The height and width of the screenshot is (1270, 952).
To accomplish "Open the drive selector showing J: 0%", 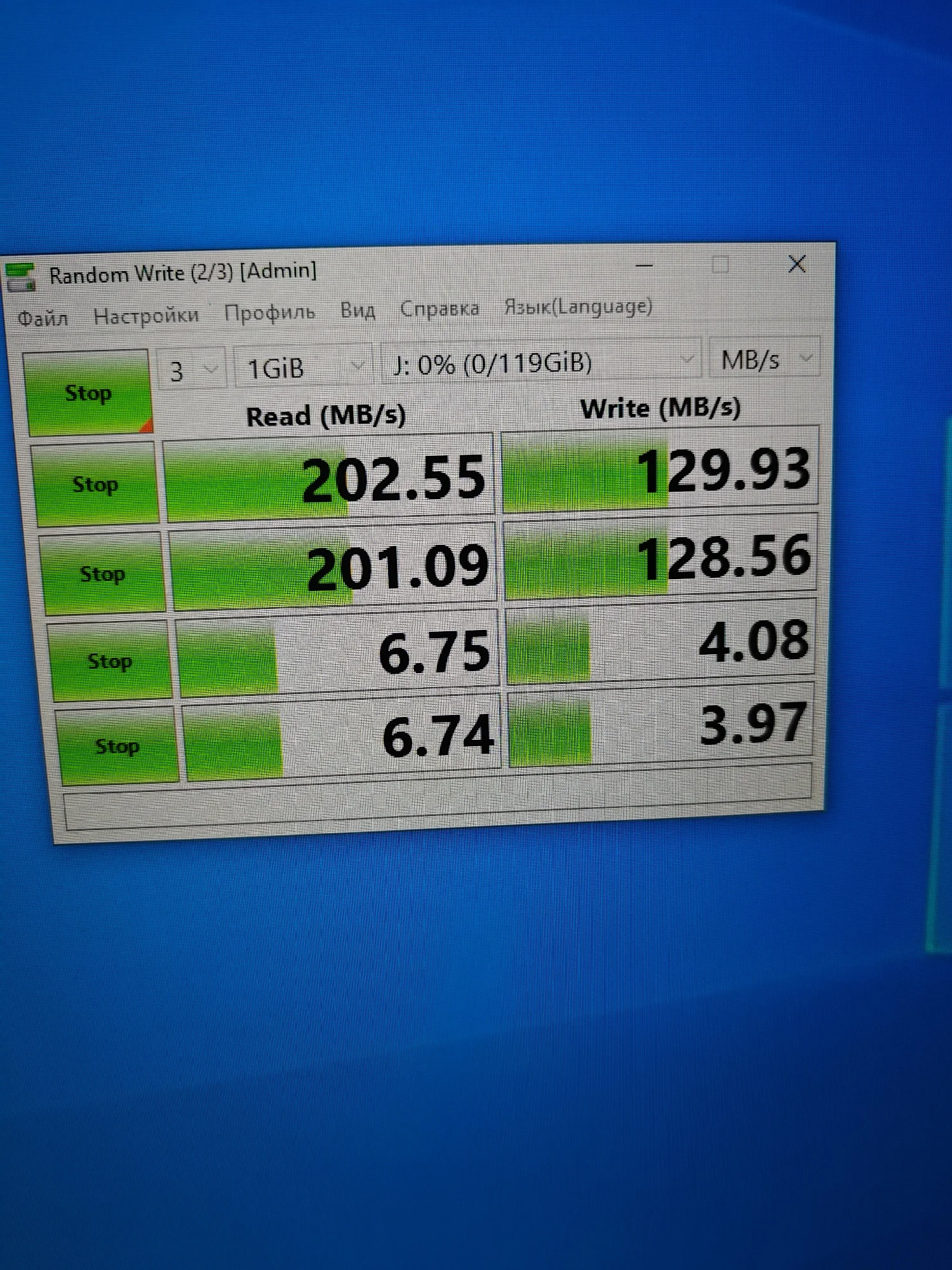I will tap(540, 362).
